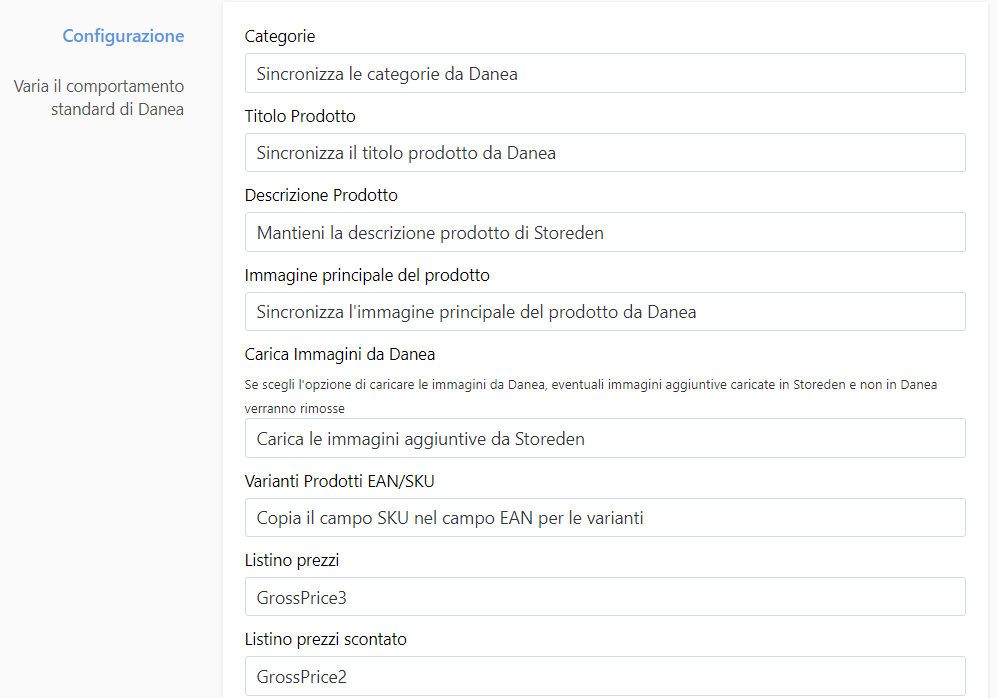Open the dropdown set to GrossPrice3

click(604, 597)
